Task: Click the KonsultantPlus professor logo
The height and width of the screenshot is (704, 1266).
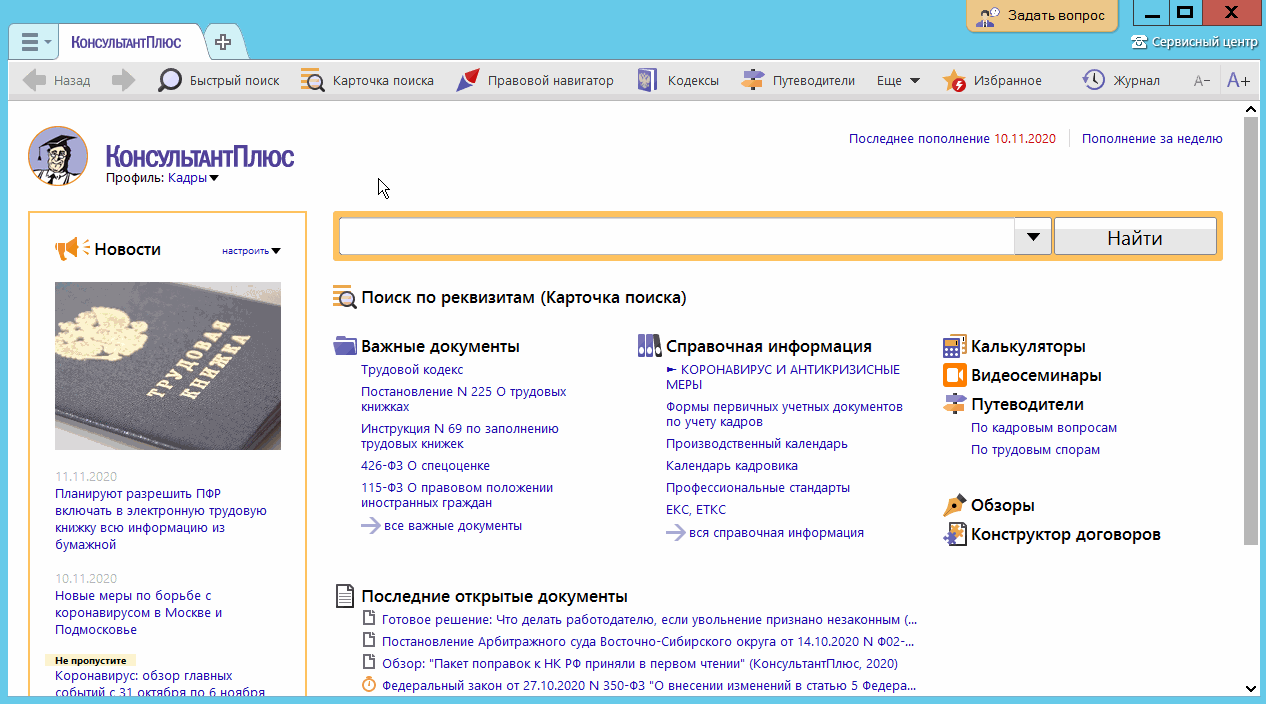Action: (58, 156)
